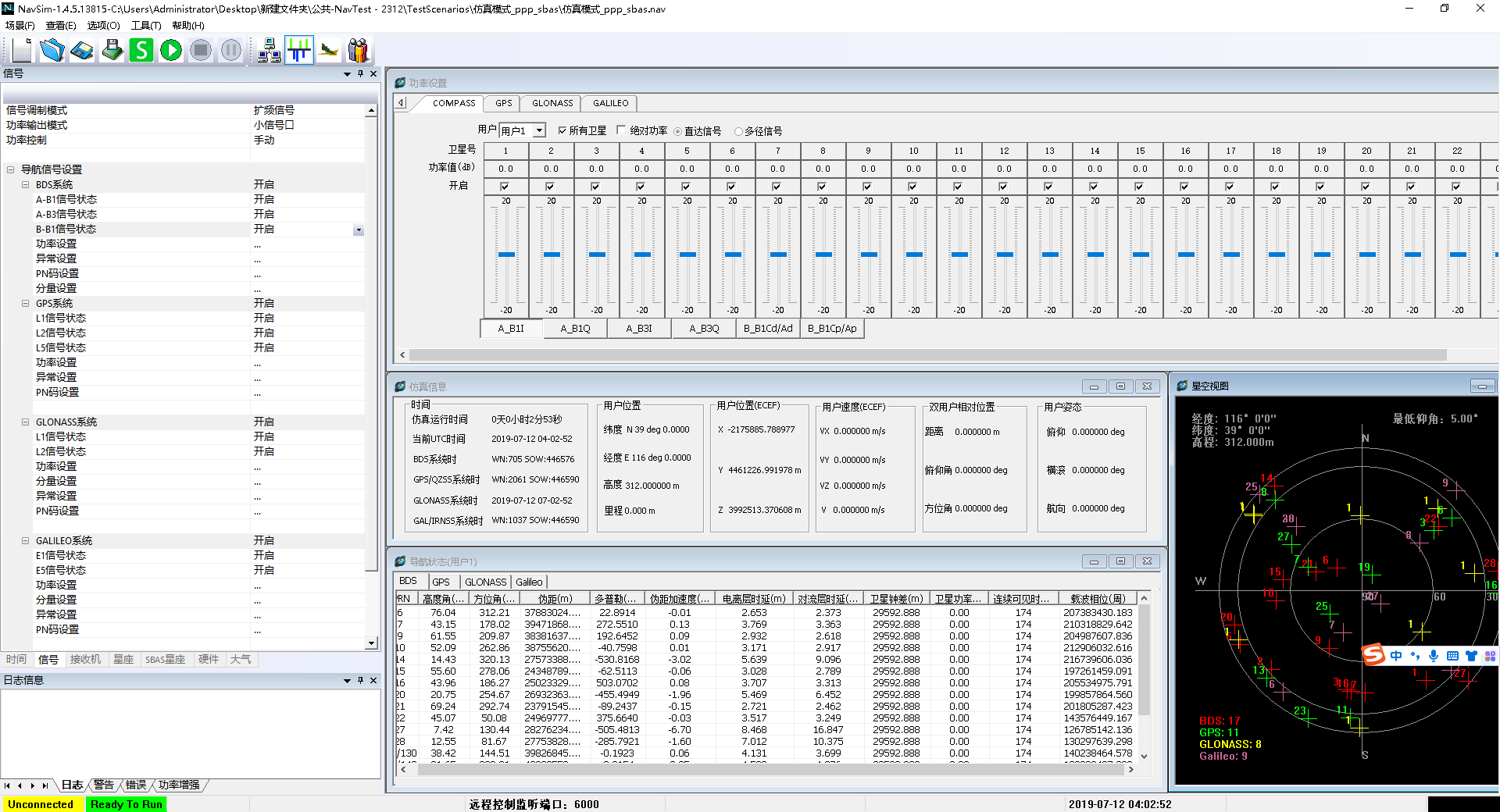Start the simulation with the green play button
This screenshot has width=1500, height=812.
point(171,51)
